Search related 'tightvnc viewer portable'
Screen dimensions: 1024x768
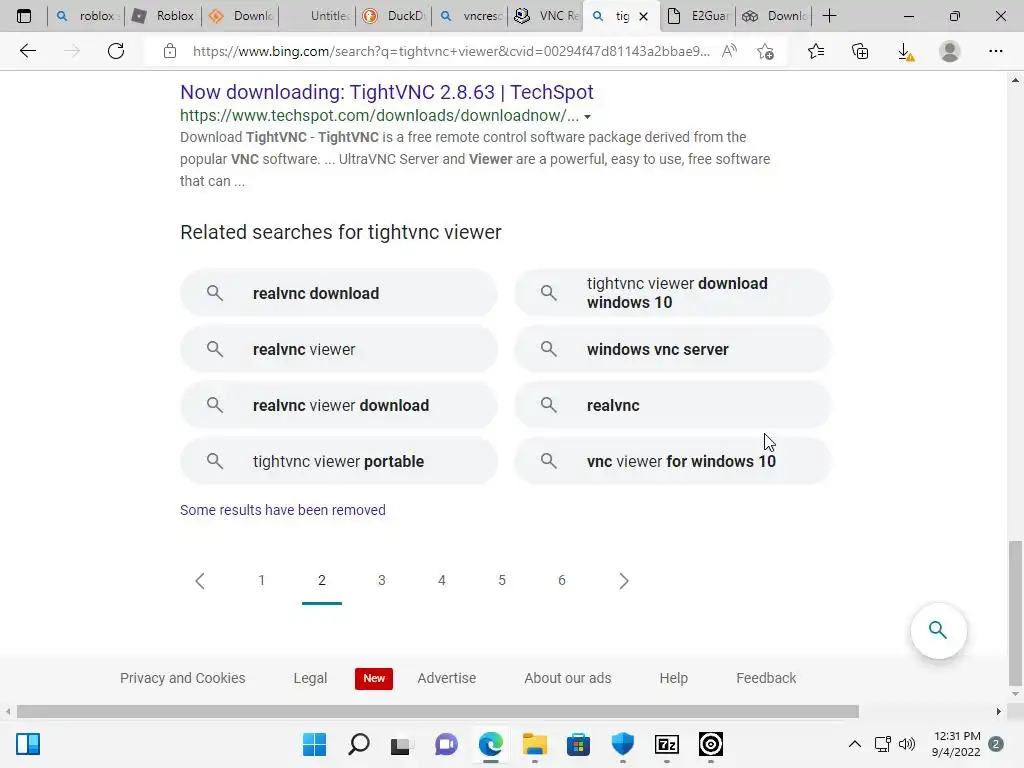point(338,461)
